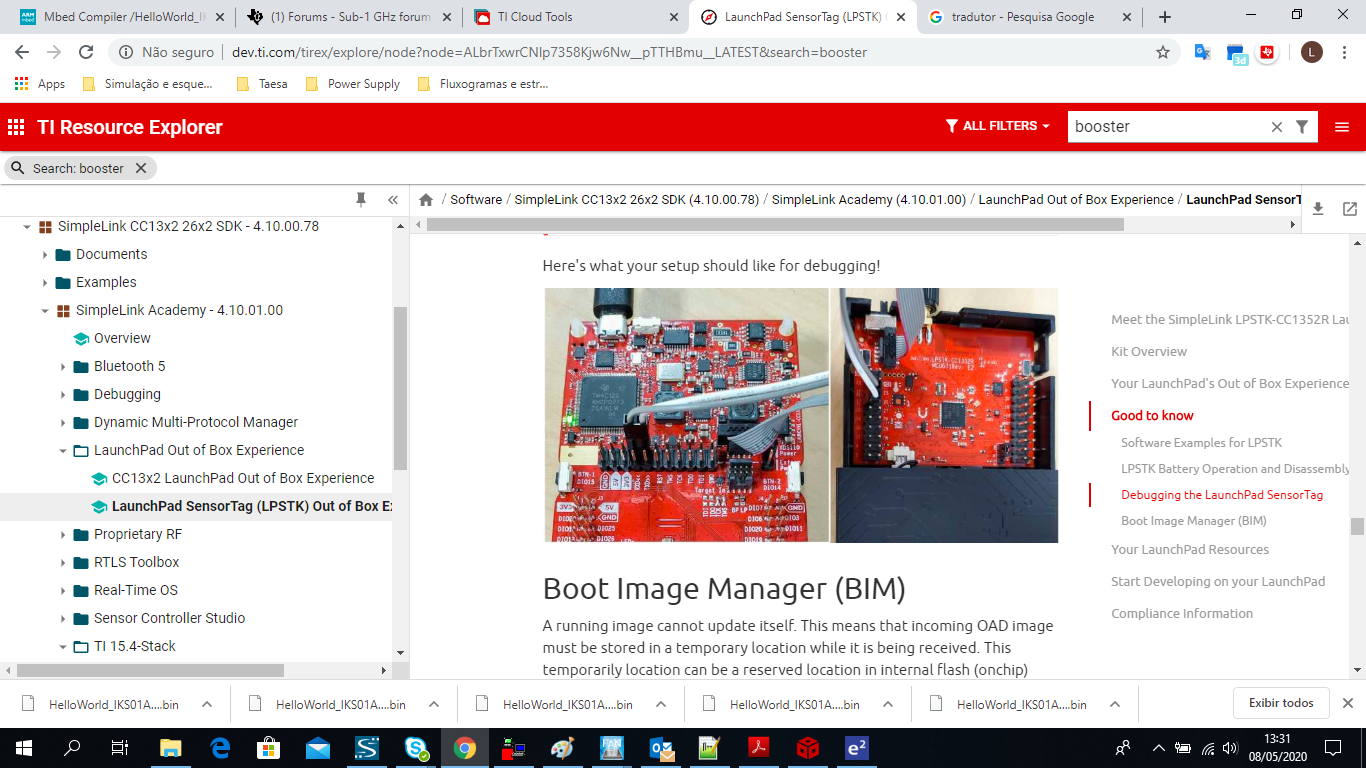The width and height of the screenshot is (1366, 769).
Task: Clear the booster search text with the X
Action: click(x=1276, y=127)
